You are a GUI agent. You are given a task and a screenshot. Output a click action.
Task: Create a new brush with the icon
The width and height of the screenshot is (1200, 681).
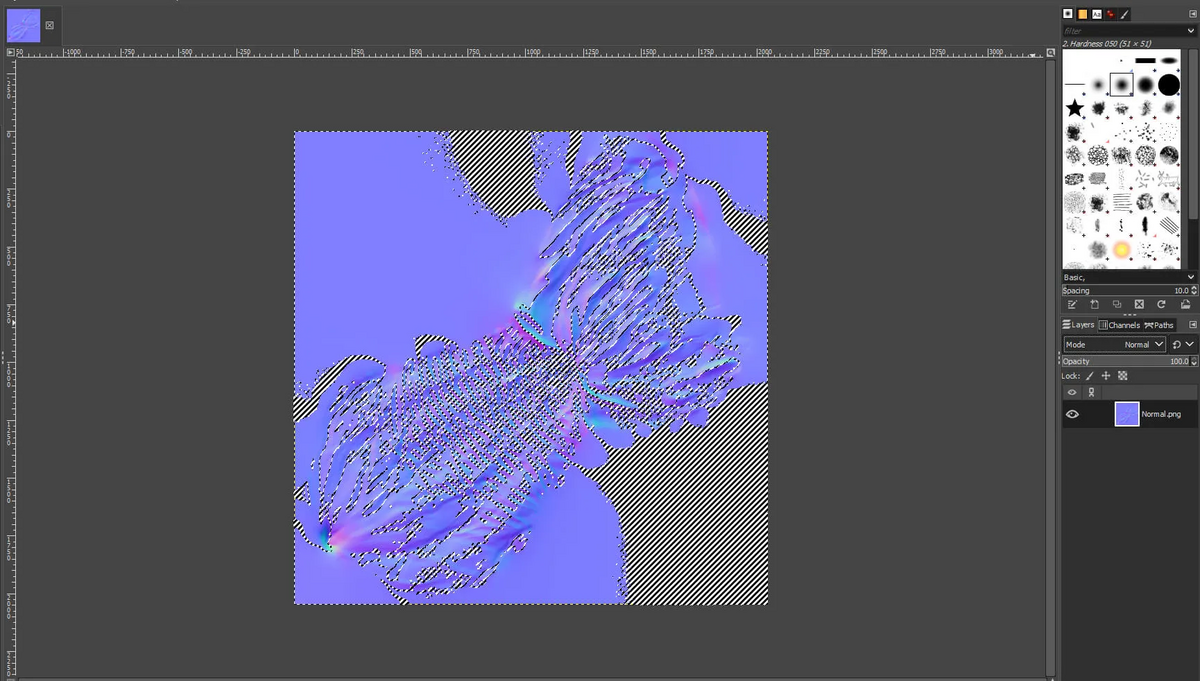tap(1094, 304)
